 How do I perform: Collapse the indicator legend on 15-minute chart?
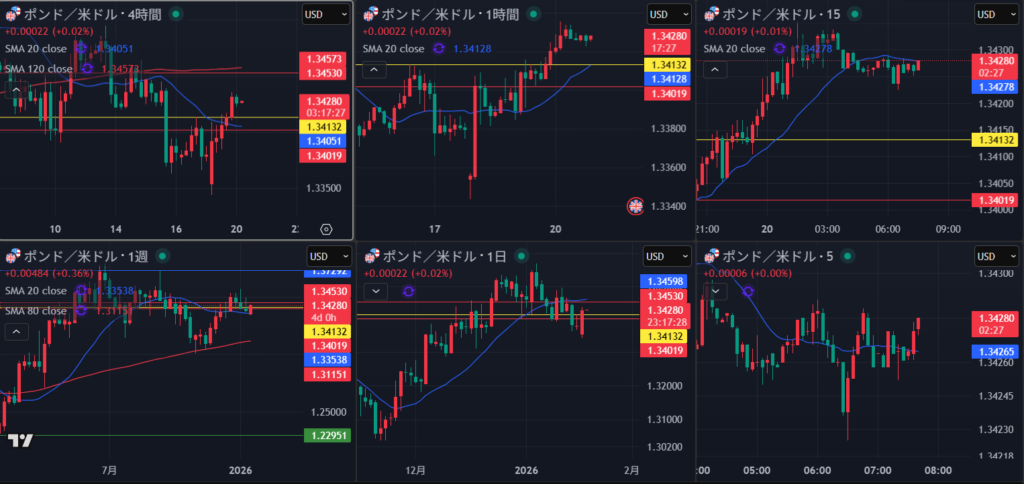714,69
